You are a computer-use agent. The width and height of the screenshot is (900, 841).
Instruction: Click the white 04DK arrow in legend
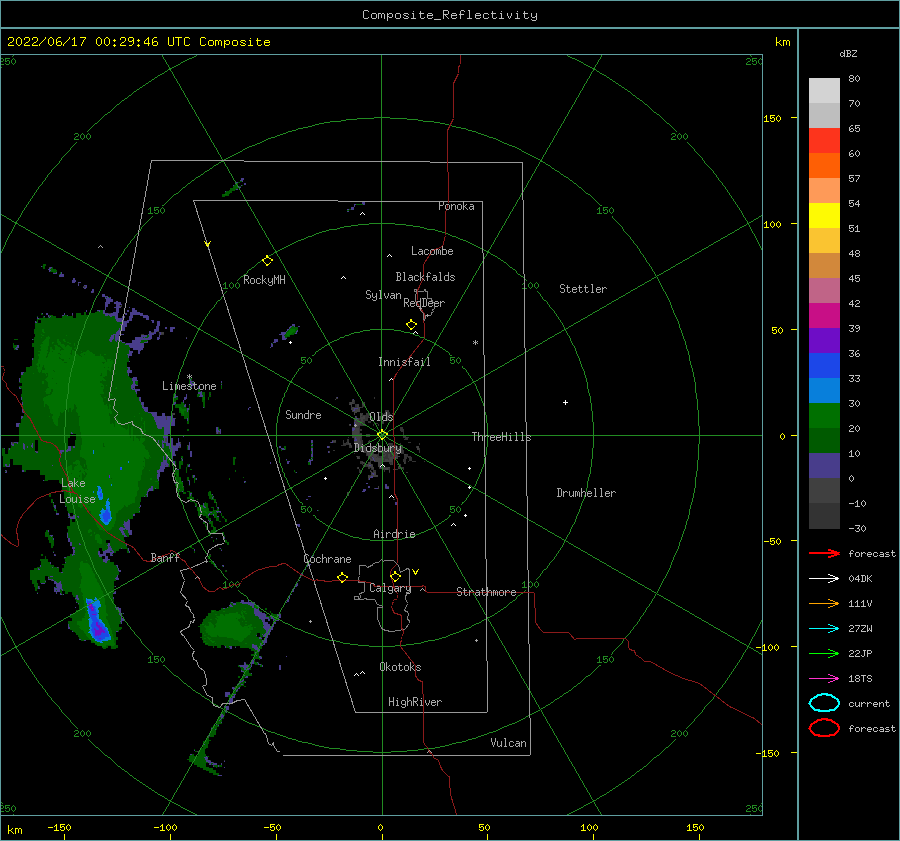pyautogui.click(x=824, y=578)
